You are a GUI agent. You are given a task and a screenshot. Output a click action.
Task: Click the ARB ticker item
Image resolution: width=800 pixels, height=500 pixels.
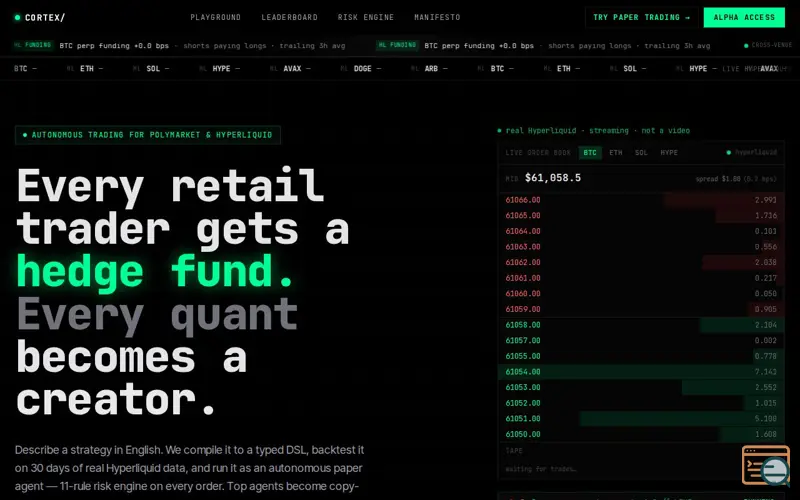pos(430,68)
